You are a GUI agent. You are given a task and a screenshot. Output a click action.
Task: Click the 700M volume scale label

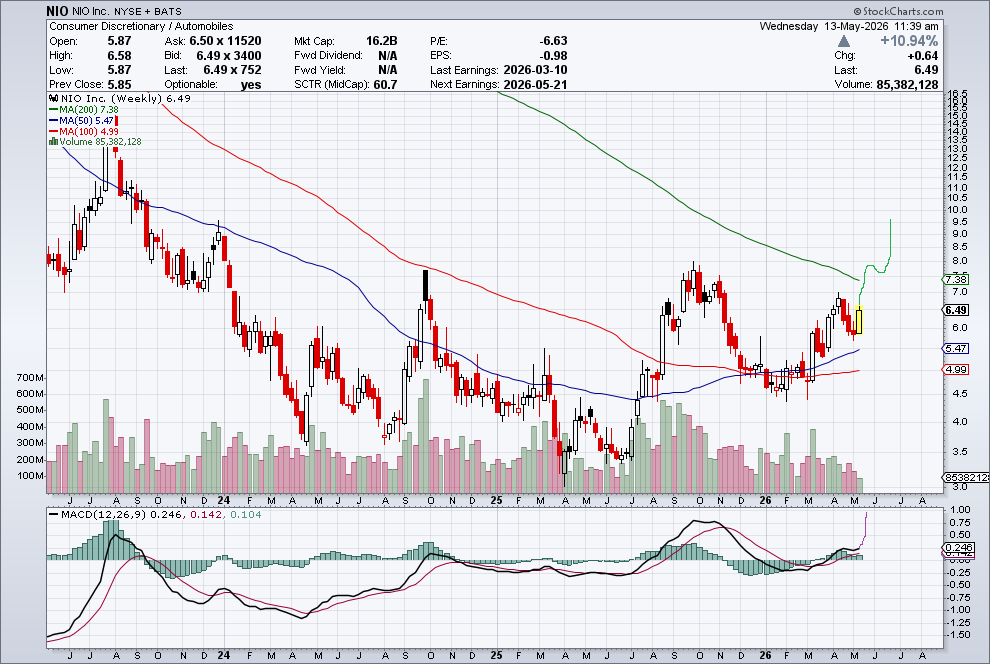pos(30,377)
